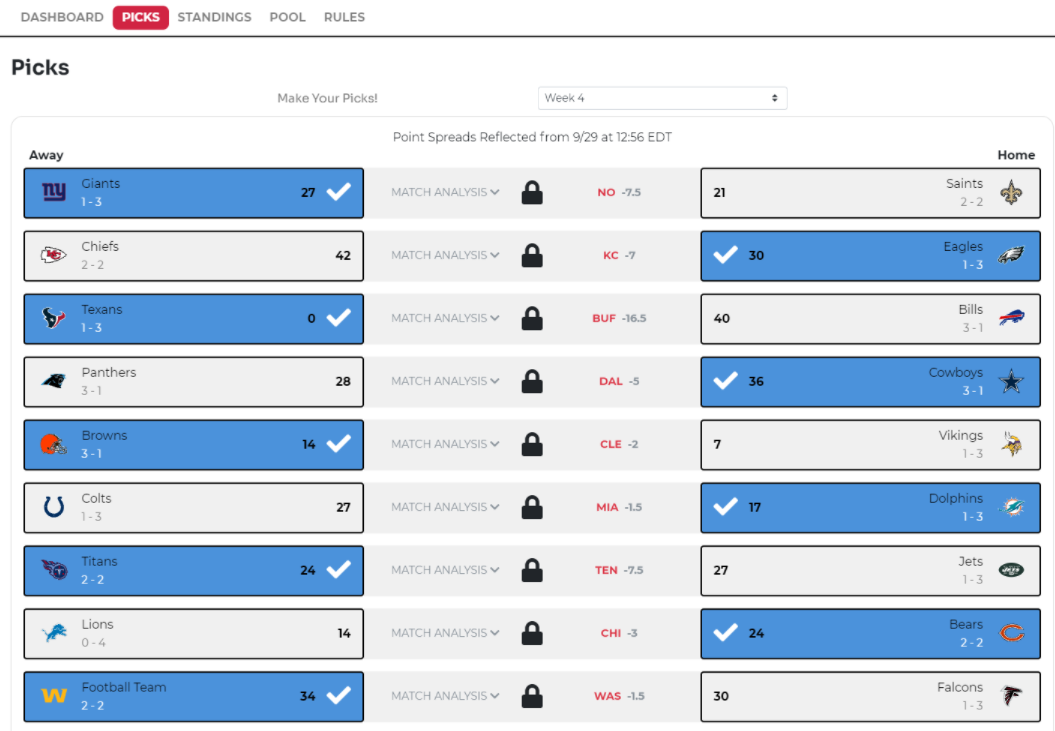
Task: Click the Bills team logo
Action: [x=1012, y=319]
